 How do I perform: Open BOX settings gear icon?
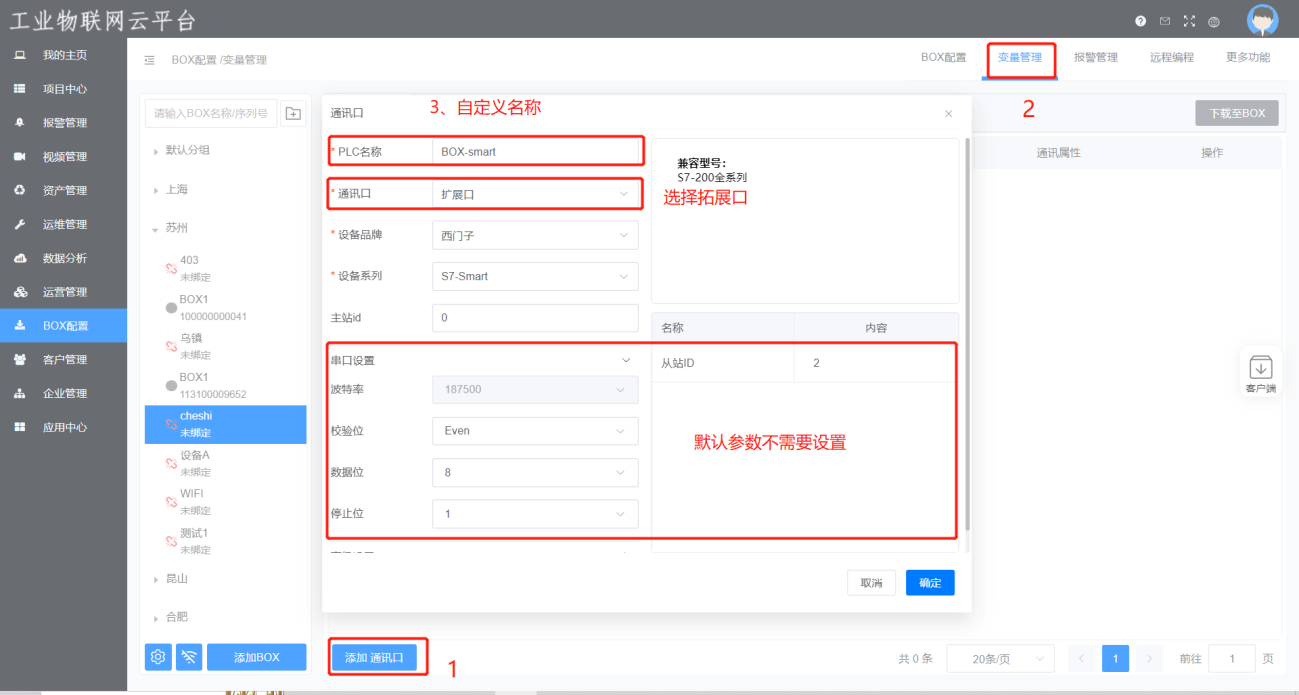pos(158,657)
